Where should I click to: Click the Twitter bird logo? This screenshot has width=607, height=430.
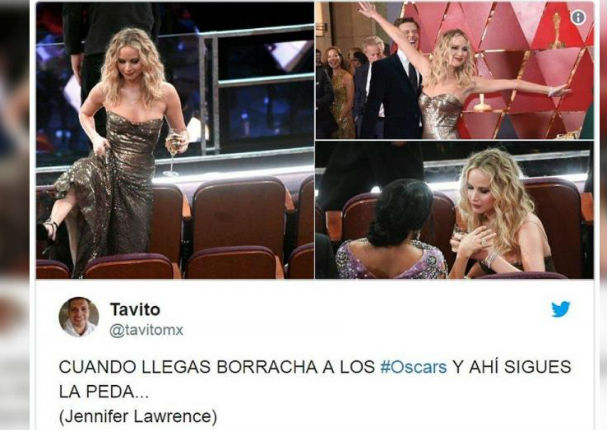pyautogui.click(x=561, y=309)
